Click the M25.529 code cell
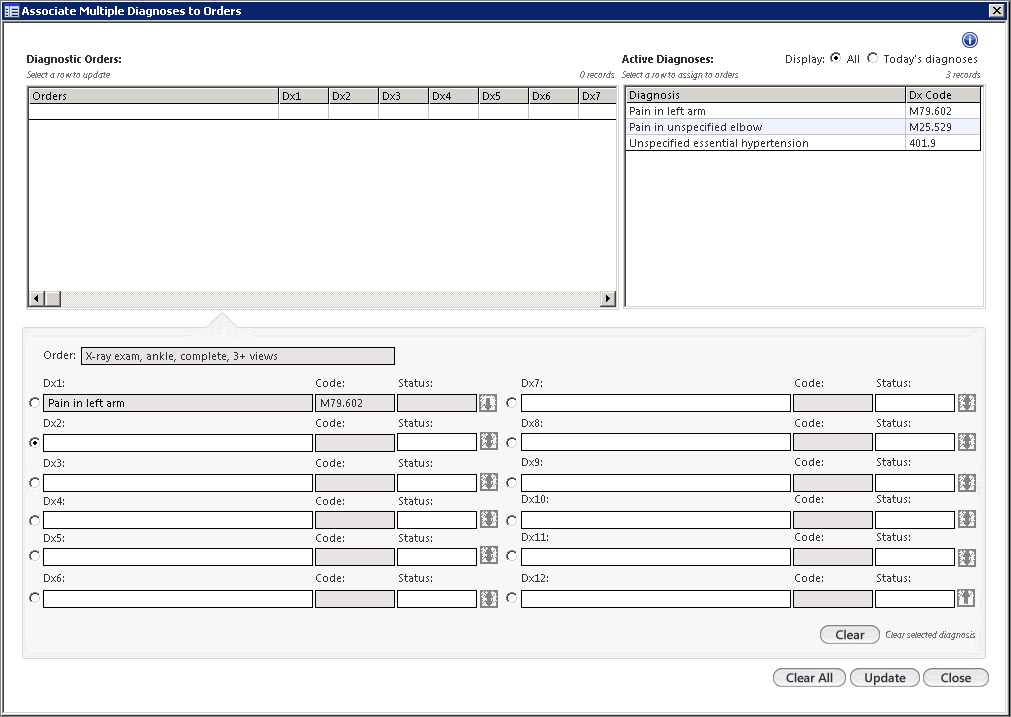Image resolution: width=1011 pixels, height=717 pixels. tap(943, 127)
